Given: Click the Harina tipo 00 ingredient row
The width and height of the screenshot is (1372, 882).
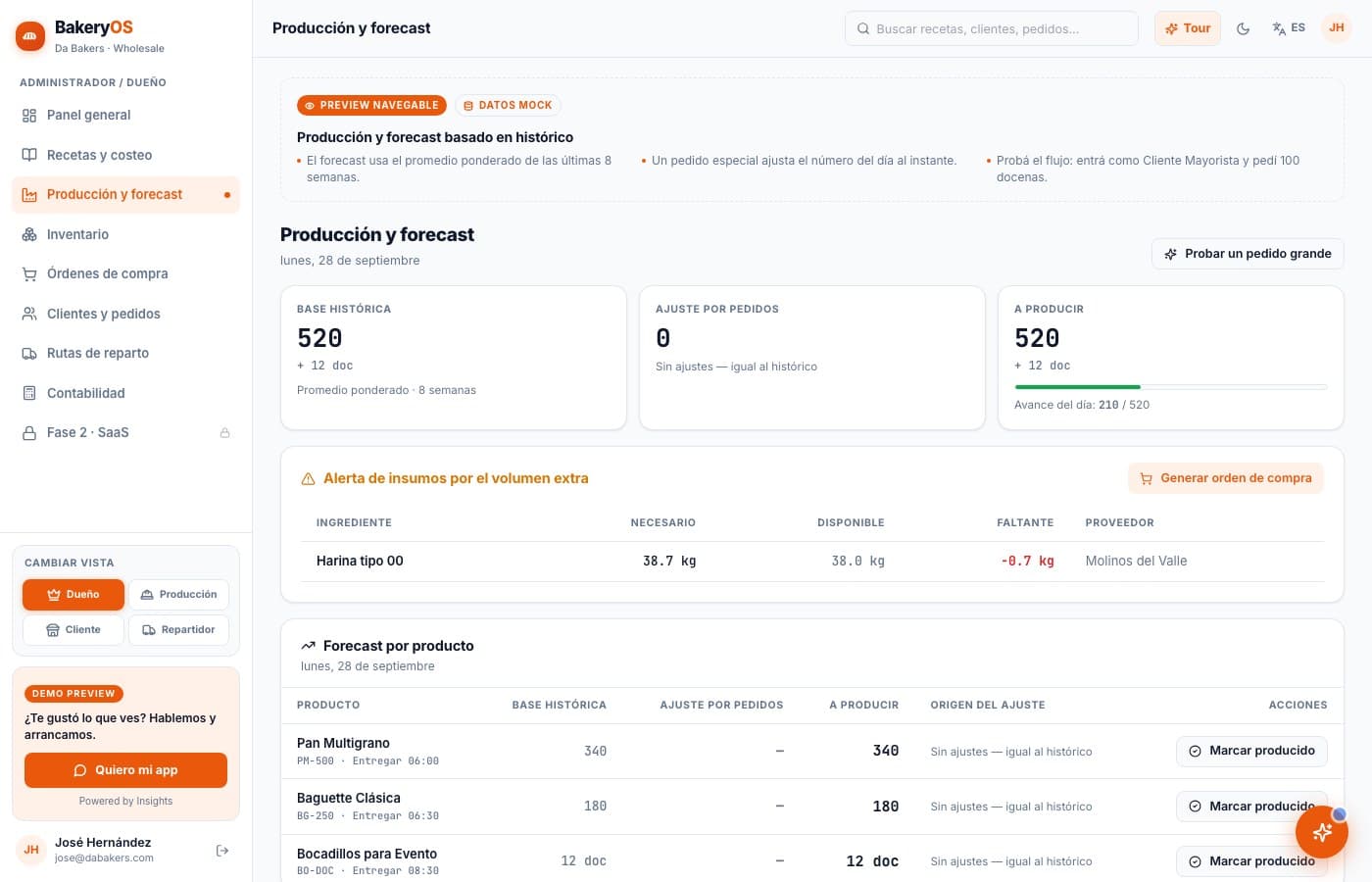Looking at the screenshot, I should [812, 562].
